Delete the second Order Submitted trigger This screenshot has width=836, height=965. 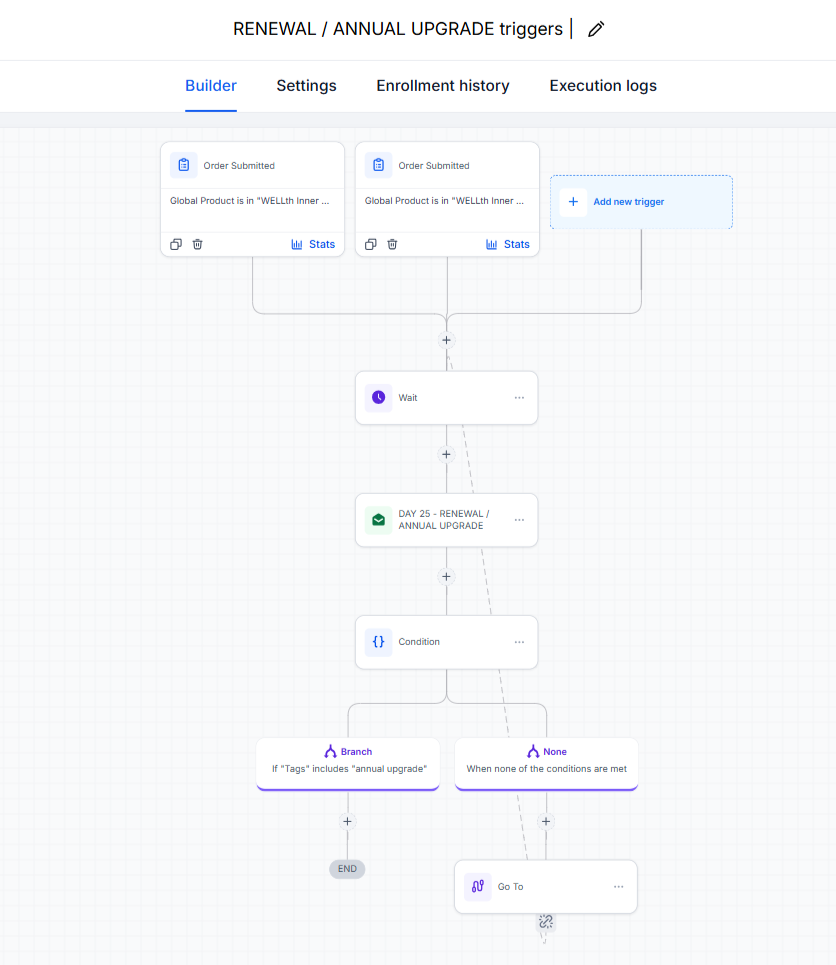(392, 244)
